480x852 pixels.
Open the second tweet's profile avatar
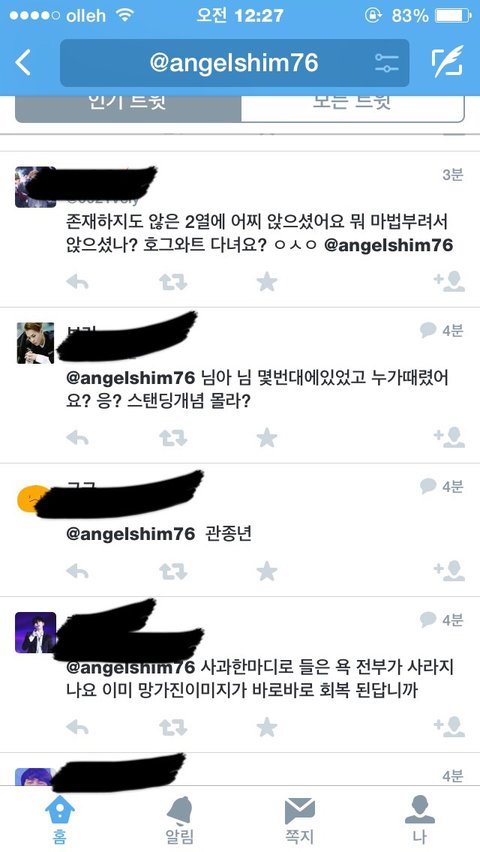(35, 343)
